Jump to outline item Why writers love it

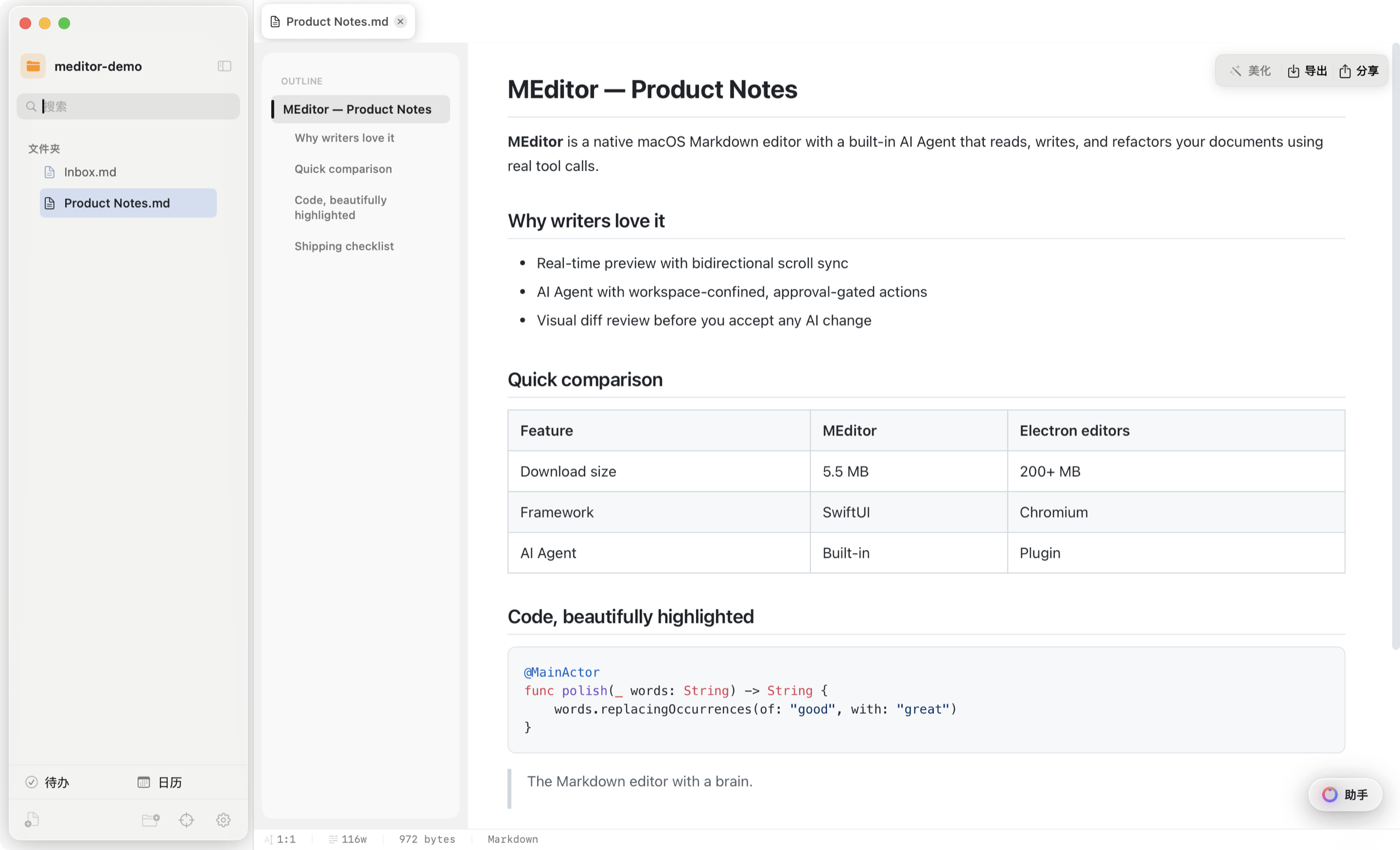[345, 138]
